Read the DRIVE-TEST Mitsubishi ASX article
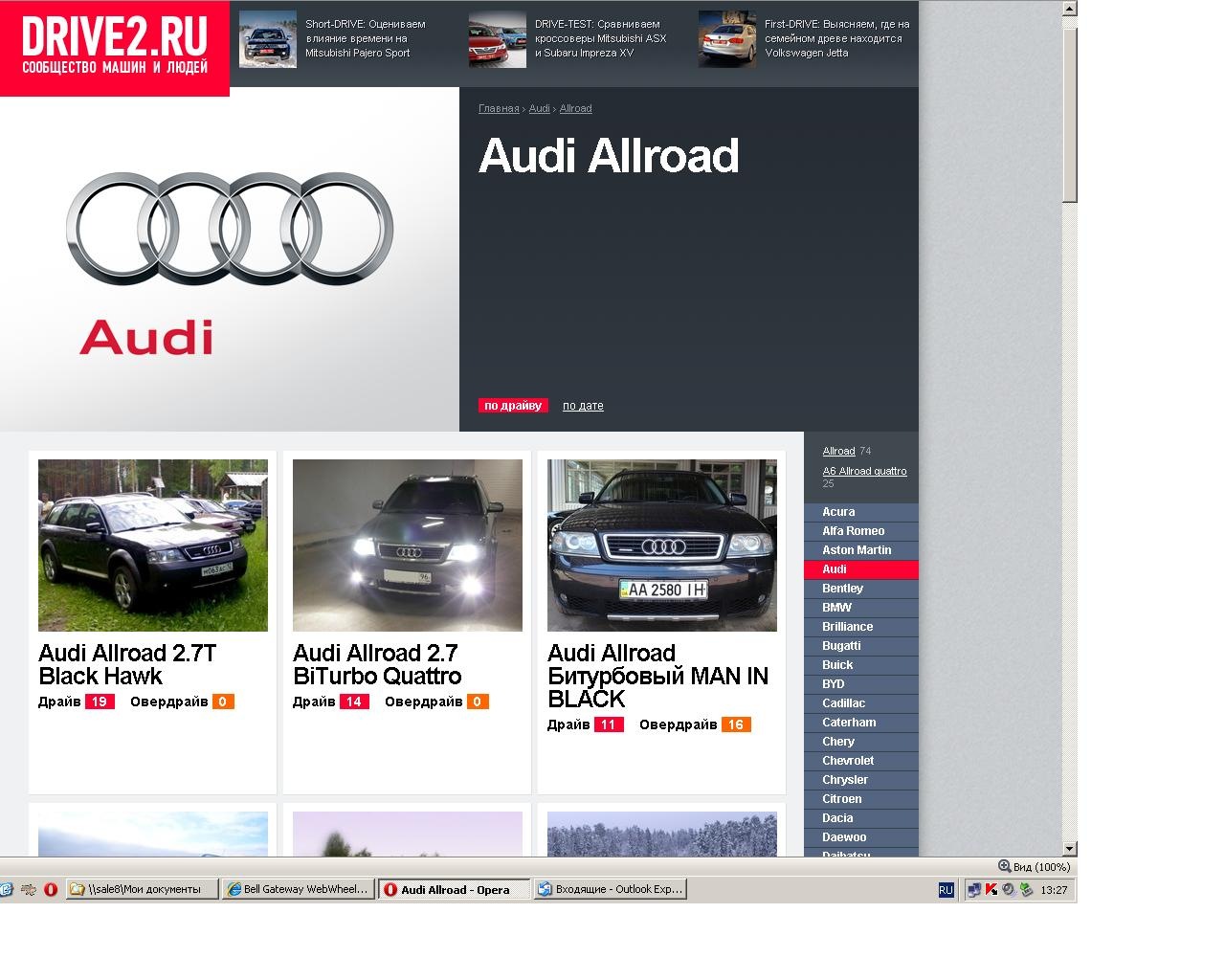 pos(600,38)
